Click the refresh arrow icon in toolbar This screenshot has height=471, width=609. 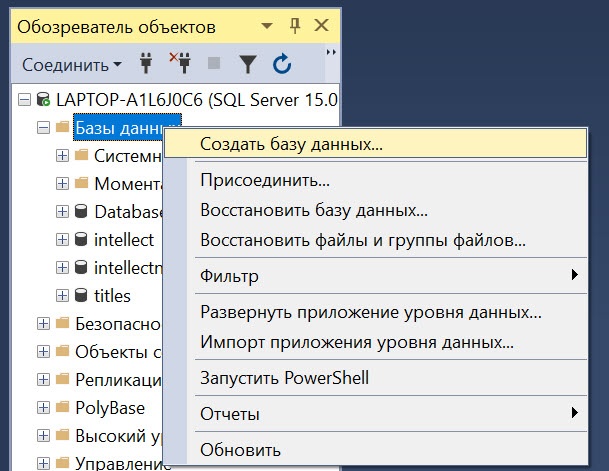tap(282, 65)
